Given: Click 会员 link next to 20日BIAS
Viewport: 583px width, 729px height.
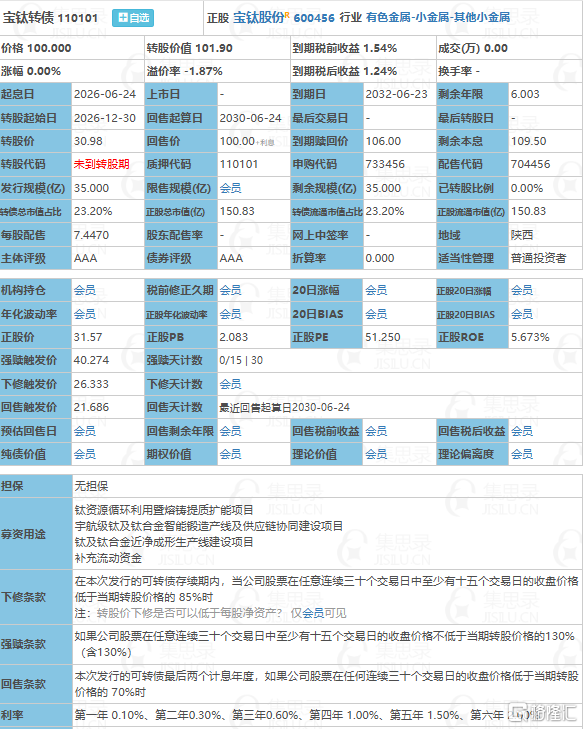Looking at the screenshot, I should click(x=376, y=314).
